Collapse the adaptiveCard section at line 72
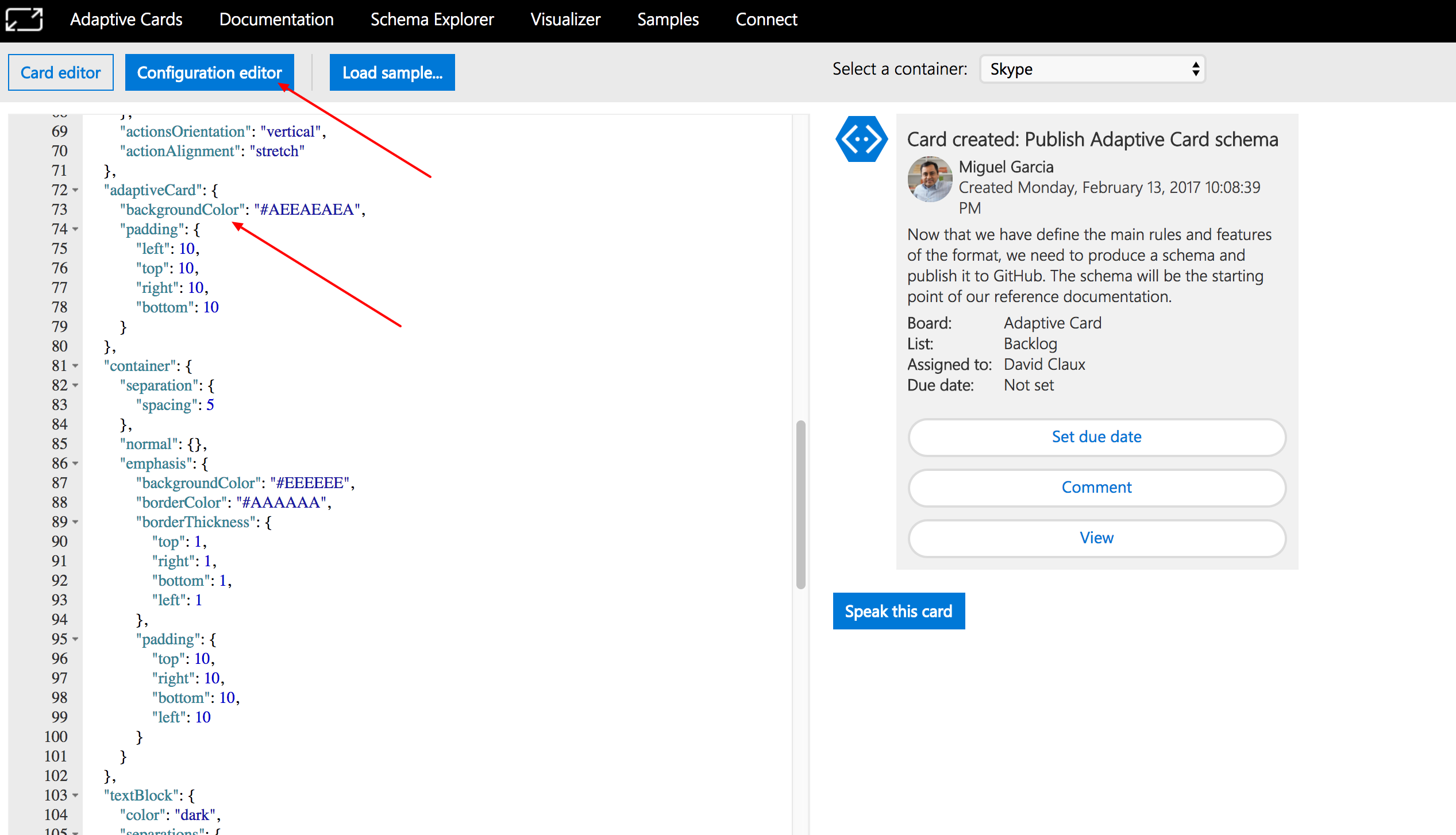The image size is (1456, 835). pyautogui.click(x=74, y=191)
